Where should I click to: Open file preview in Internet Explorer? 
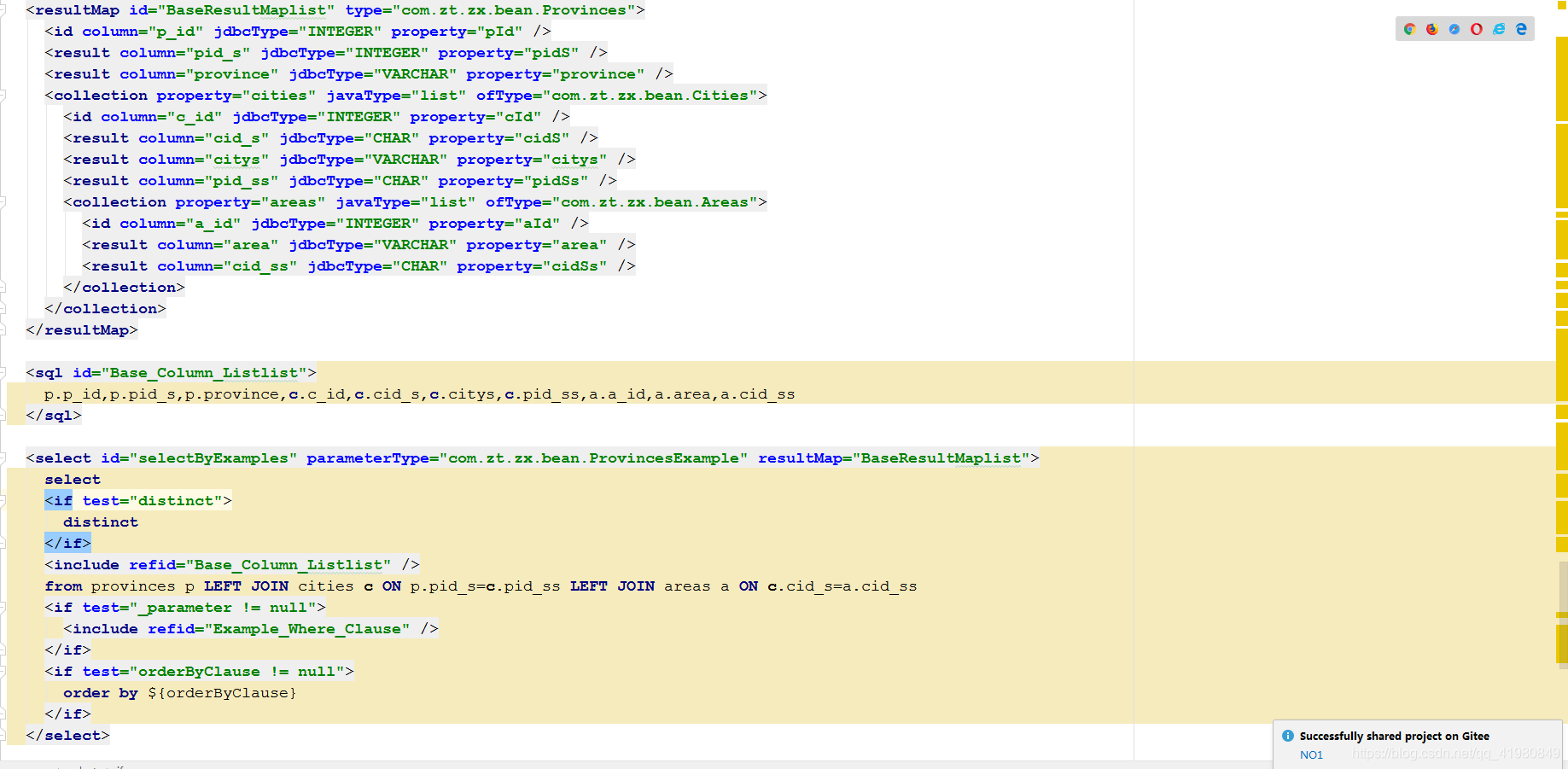click(1499, 29)
